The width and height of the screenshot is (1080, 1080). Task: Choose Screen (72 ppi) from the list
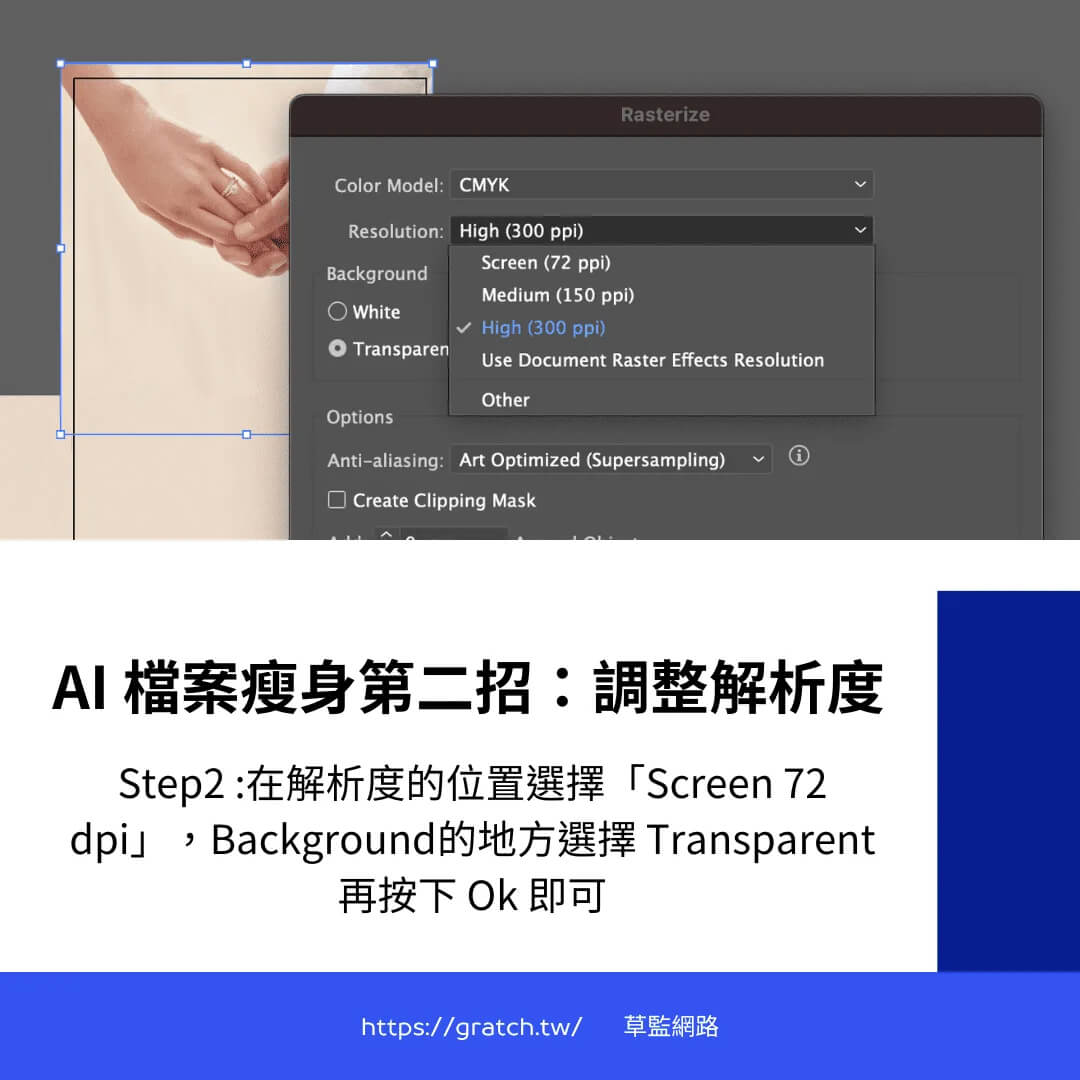tap(546, 263)
